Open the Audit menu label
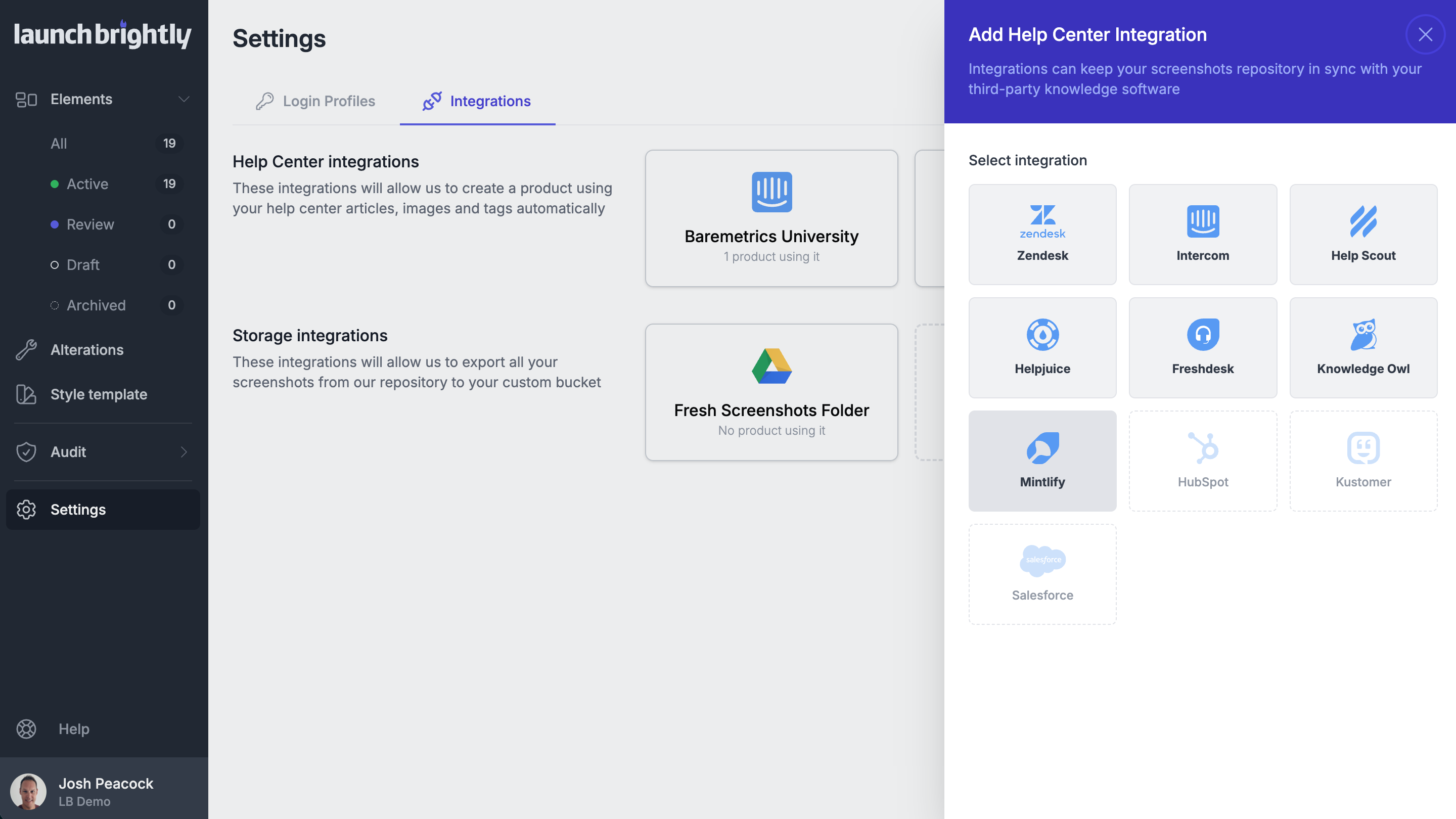Image resolution: width=1456 pixels, height=819 pixels. click(x=68, y=452)
